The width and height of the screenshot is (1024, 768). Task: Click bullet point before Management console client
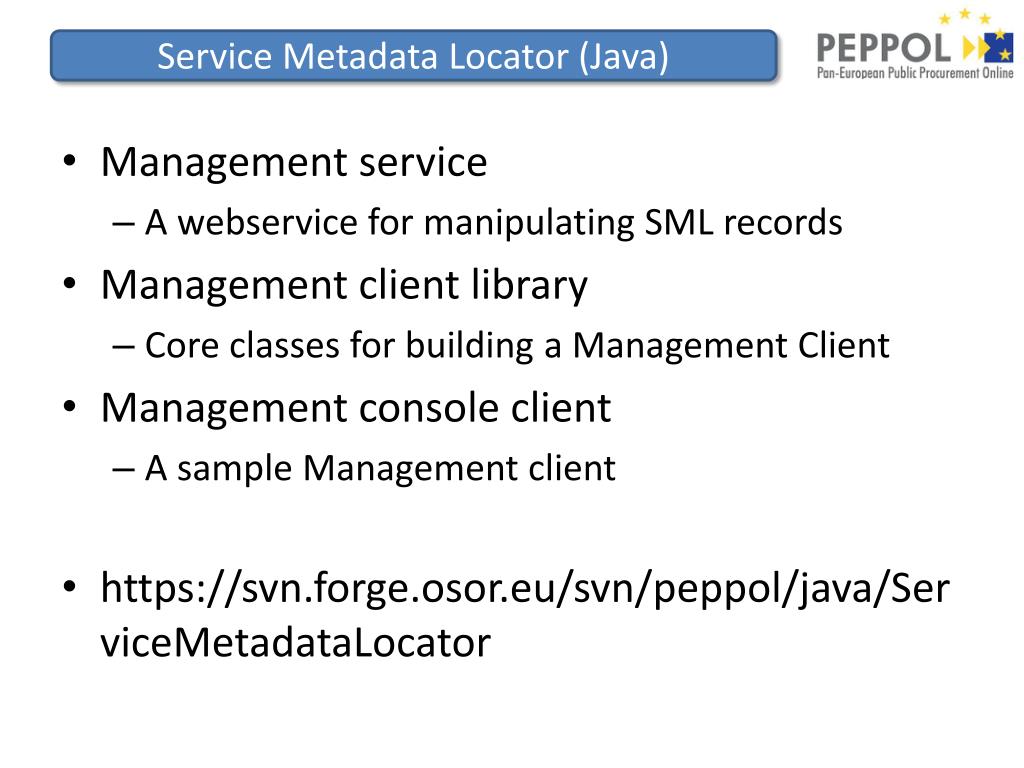point(70,407)
